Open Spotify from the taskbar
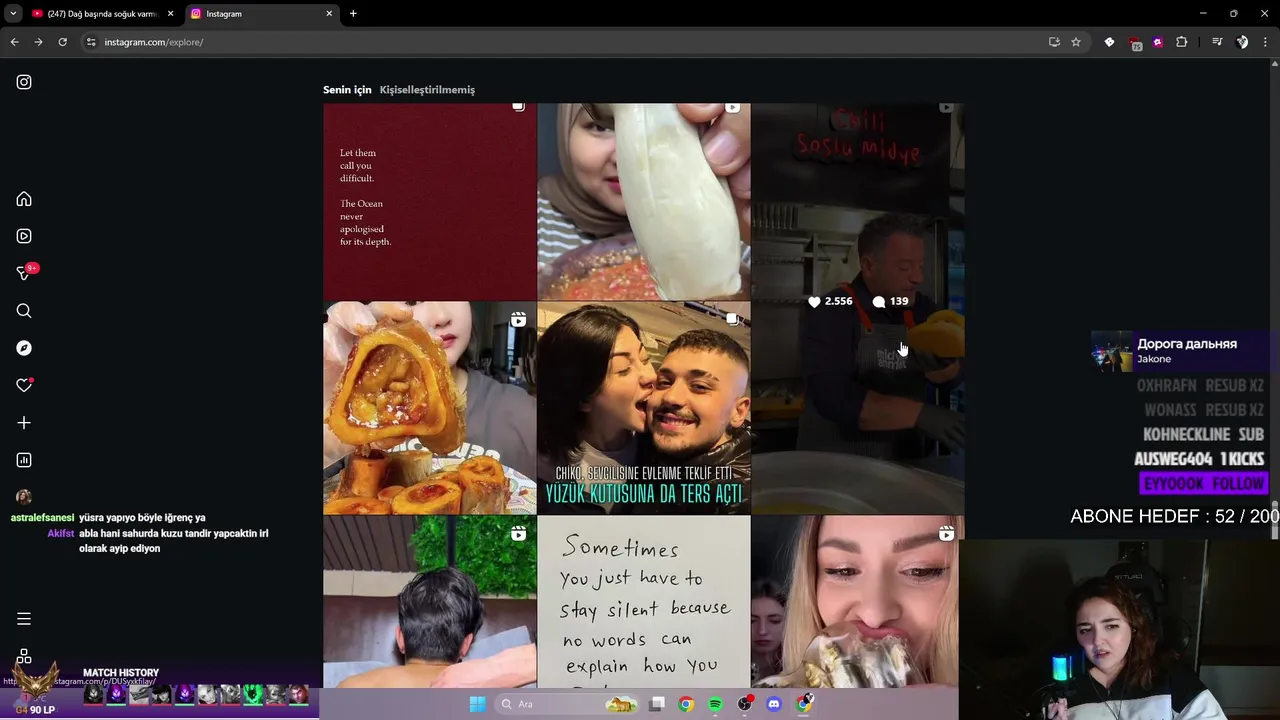 click(715, 704)
